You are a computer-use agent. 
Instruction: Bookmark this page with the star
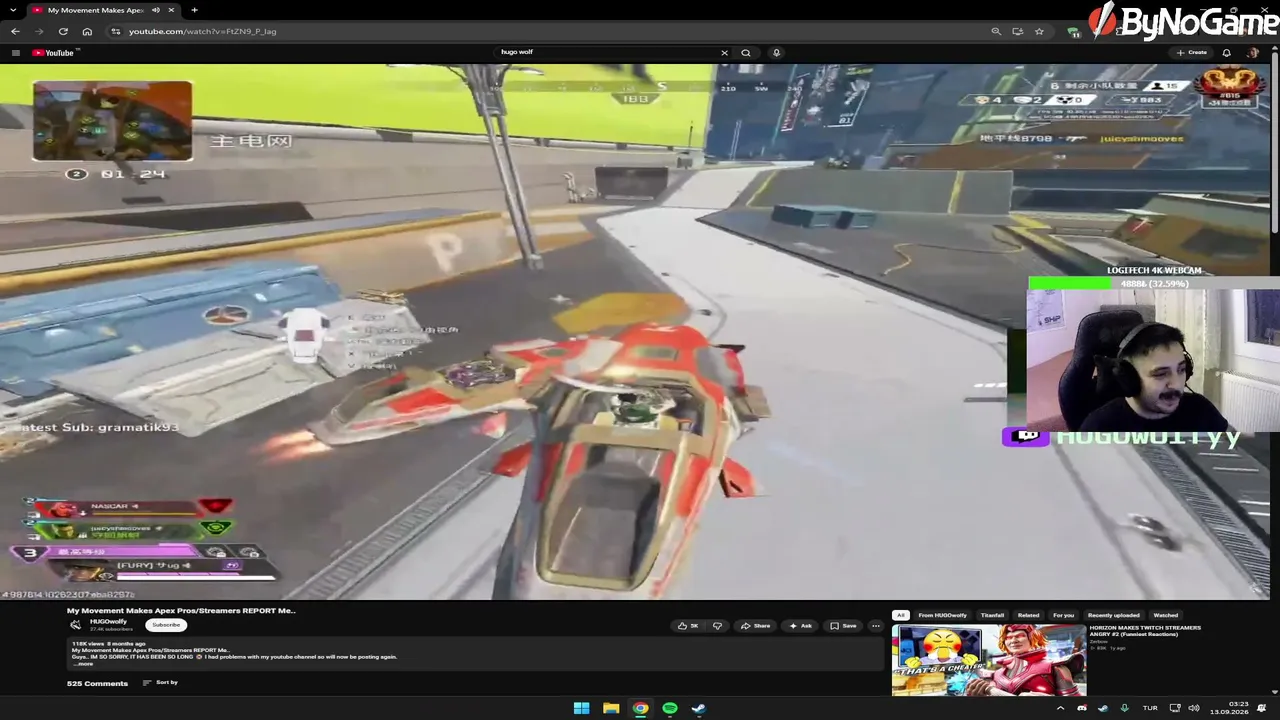click(1039, 31)
